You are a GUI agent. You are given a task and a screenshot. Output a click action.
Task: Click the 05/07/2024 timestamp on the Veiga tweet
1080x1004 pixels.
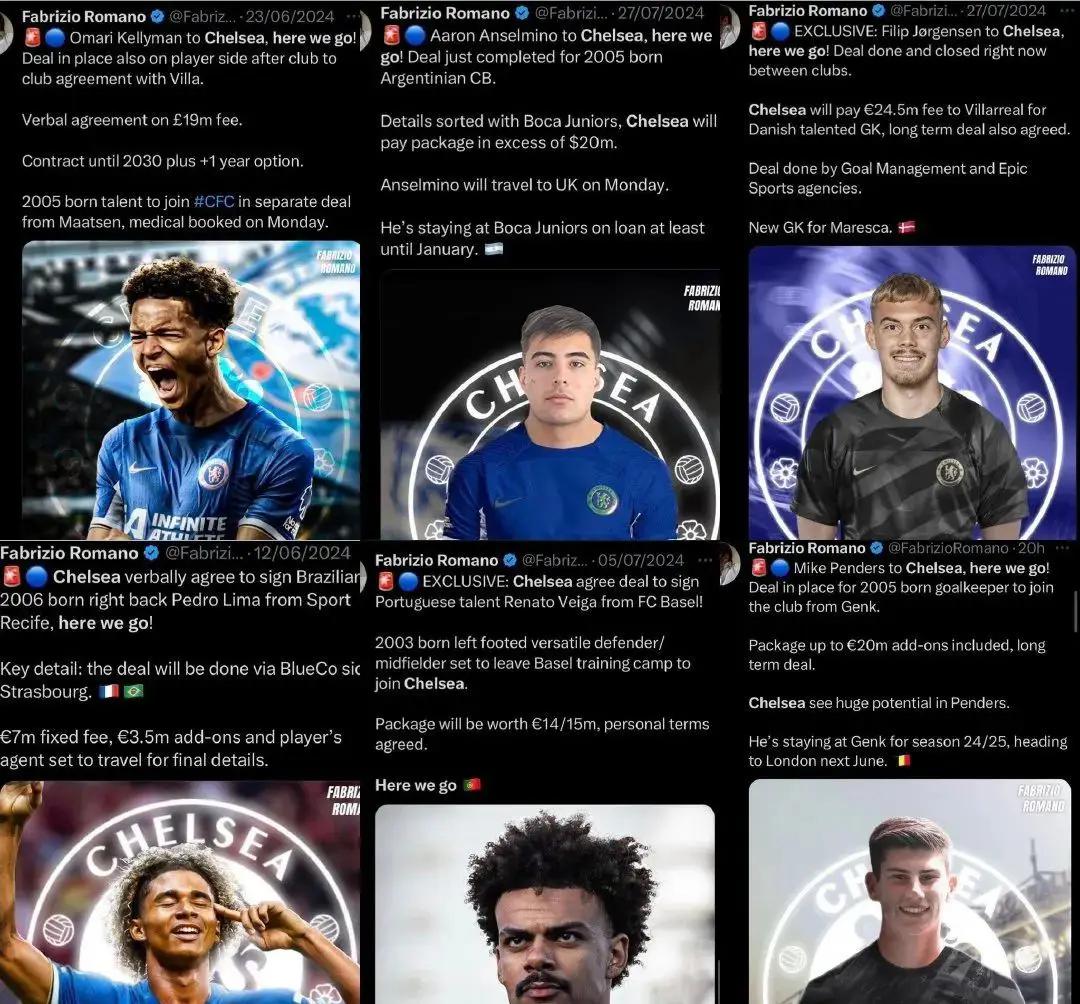click(641, 560)
